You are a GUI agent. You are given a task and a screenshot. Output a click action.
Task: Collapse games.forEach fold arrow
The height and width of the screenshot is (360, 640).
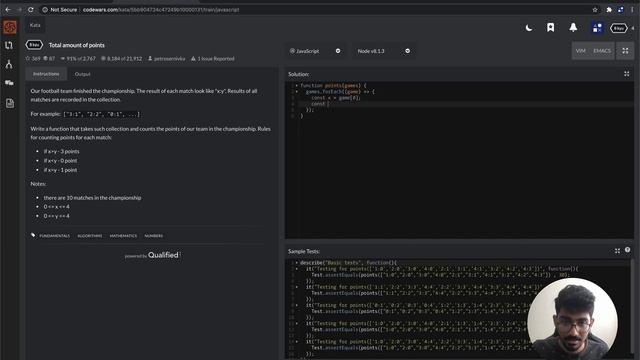297,92
